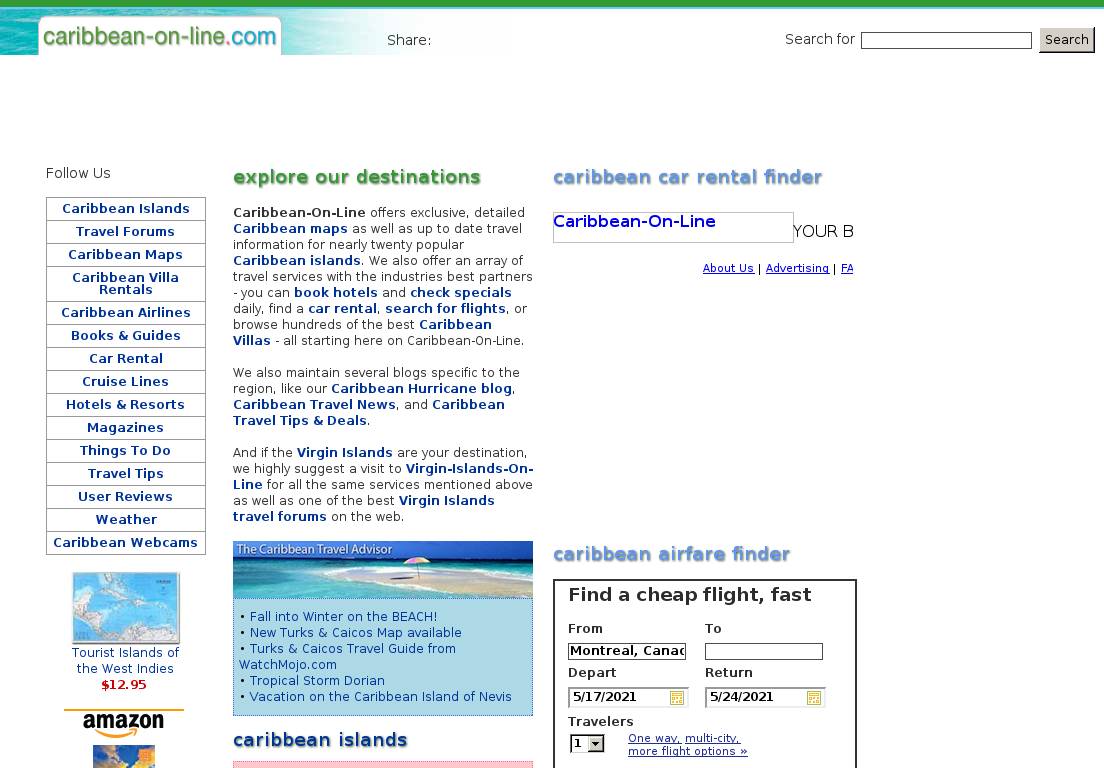Click the To city input field

[763, 651]
